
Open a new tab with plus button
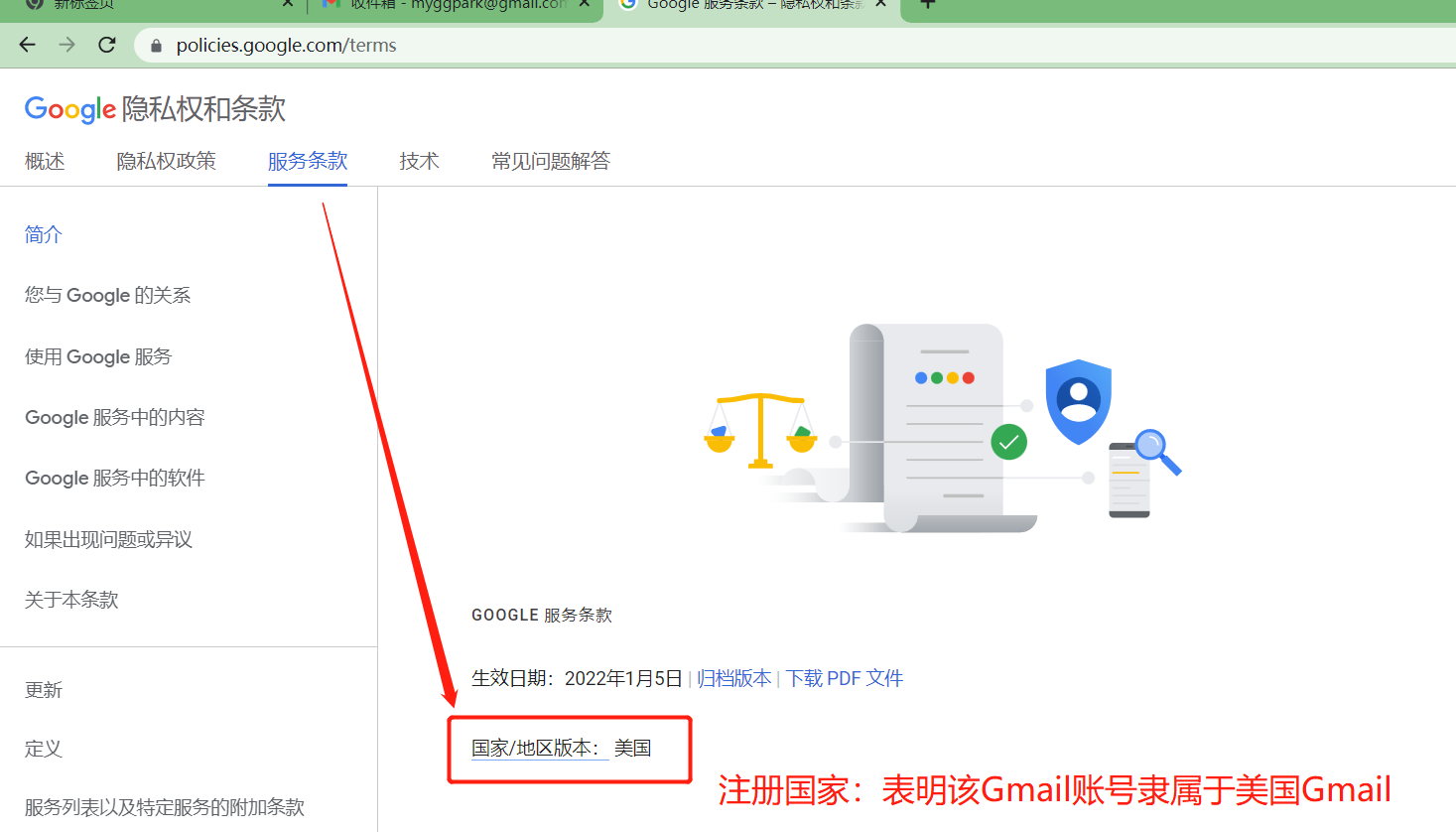tap(928, 4)
